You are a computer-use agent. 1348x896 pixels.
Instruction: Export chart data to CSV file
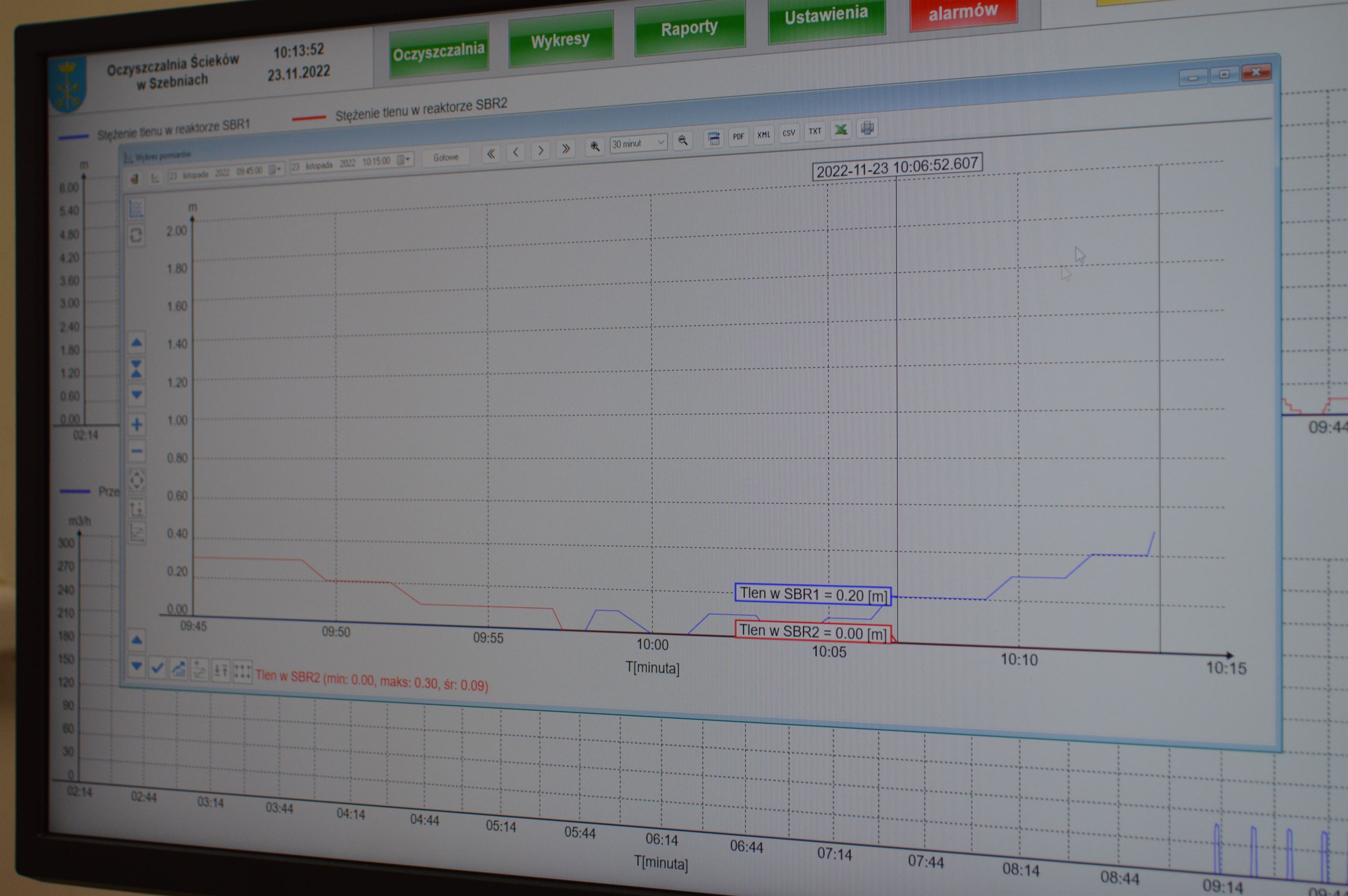click(x=789, y=133)
